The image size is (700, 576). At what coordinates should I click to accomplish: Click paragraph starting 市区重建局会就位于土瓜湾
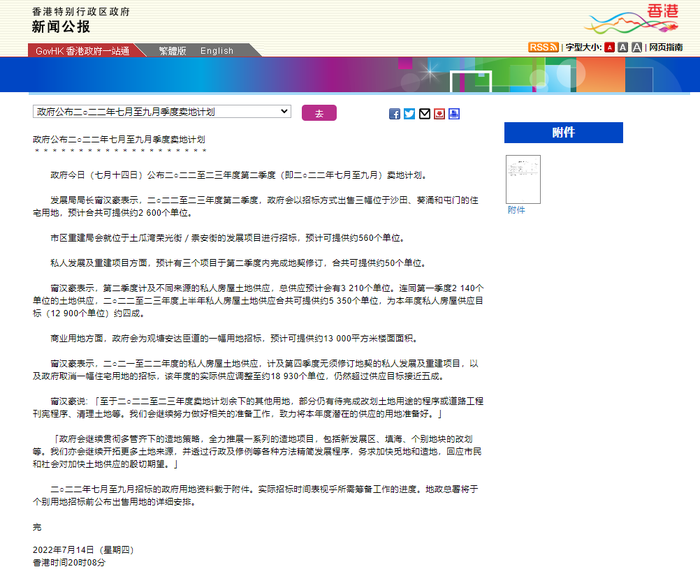coord(228,238)
